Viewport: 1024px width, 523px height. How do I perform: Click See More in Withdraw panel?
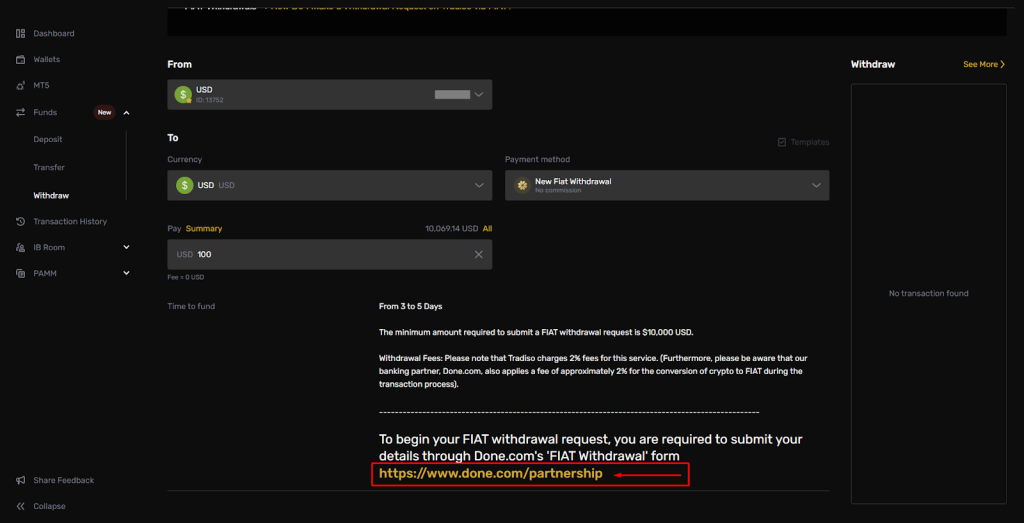coord(983,64)
